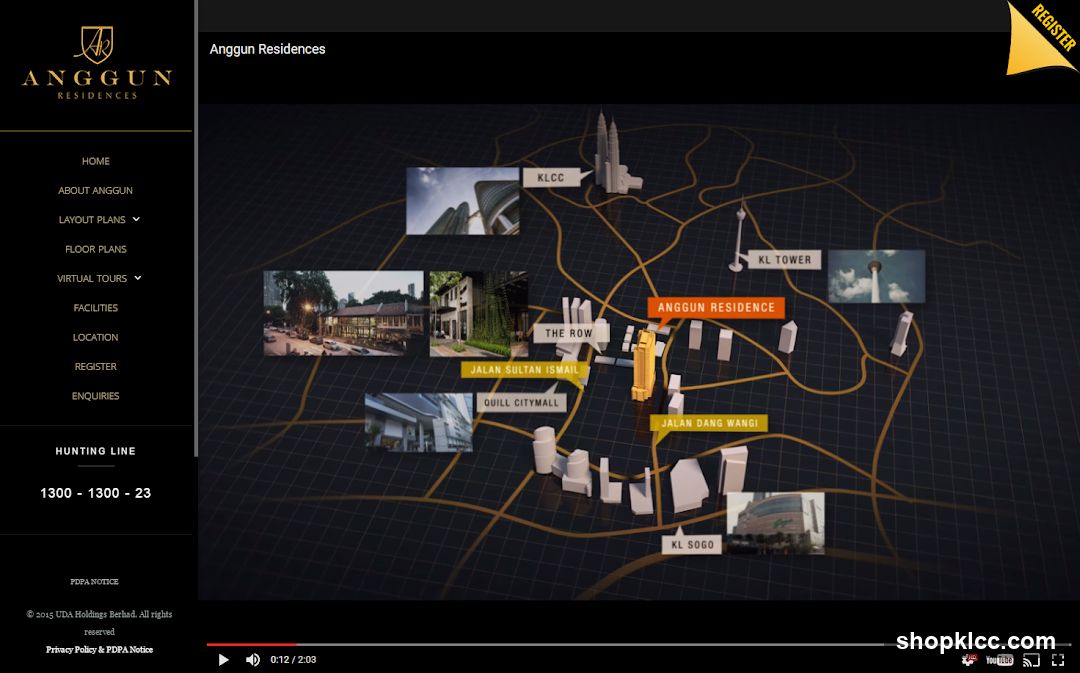Expand the VIRTUAL TOURS chevron
The image size is (1080, 673).
click(138, 278)
